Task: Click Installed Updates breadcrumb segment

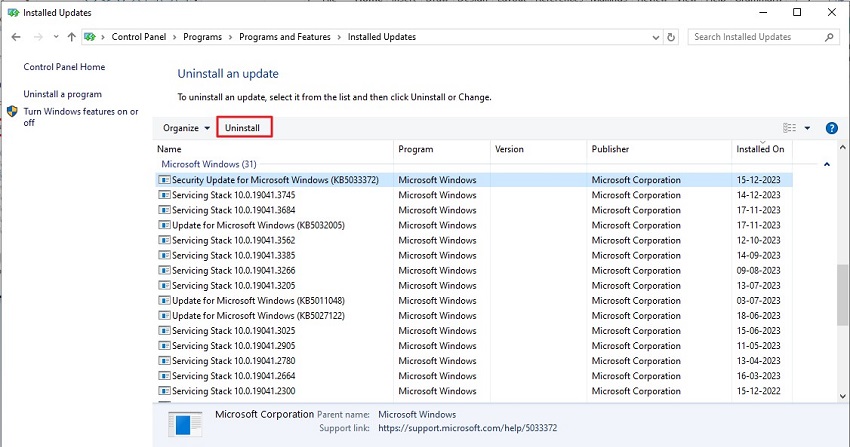Action: [382, 37]
